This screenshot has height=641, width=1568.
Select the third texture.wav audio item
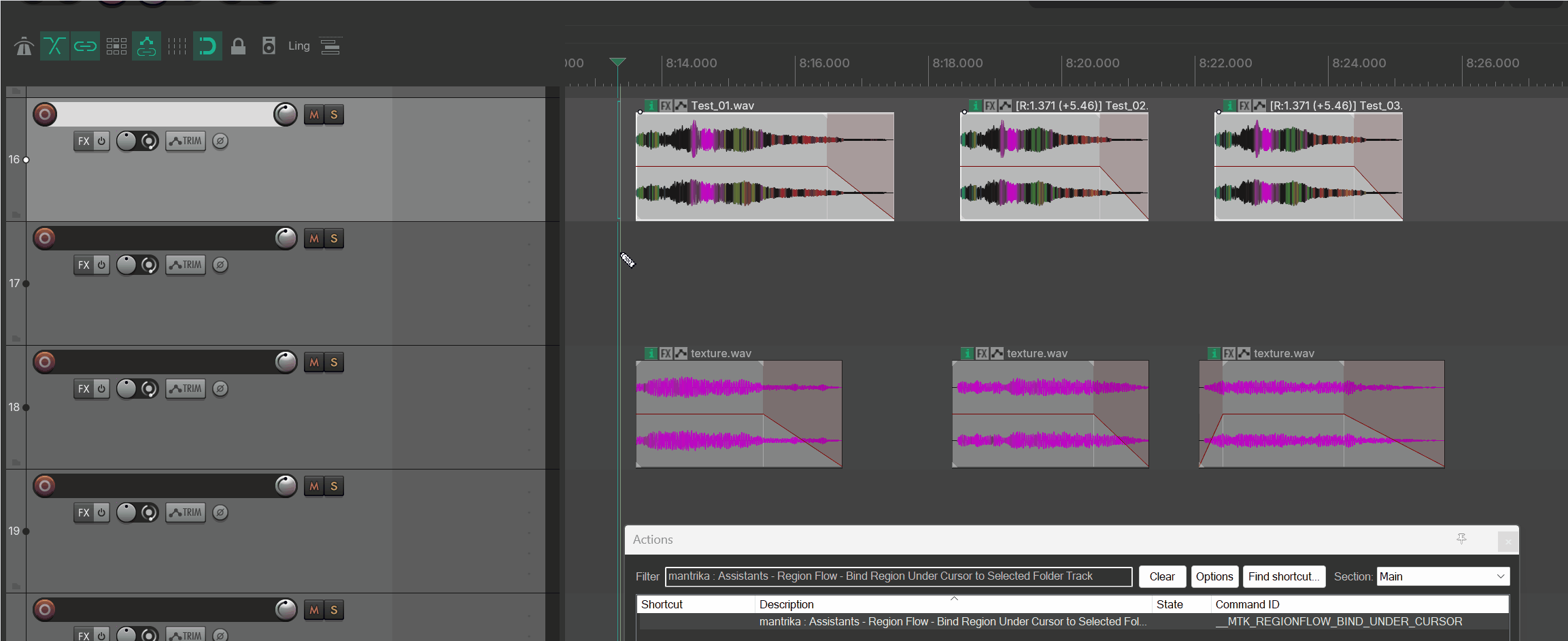coord(1321,414)
